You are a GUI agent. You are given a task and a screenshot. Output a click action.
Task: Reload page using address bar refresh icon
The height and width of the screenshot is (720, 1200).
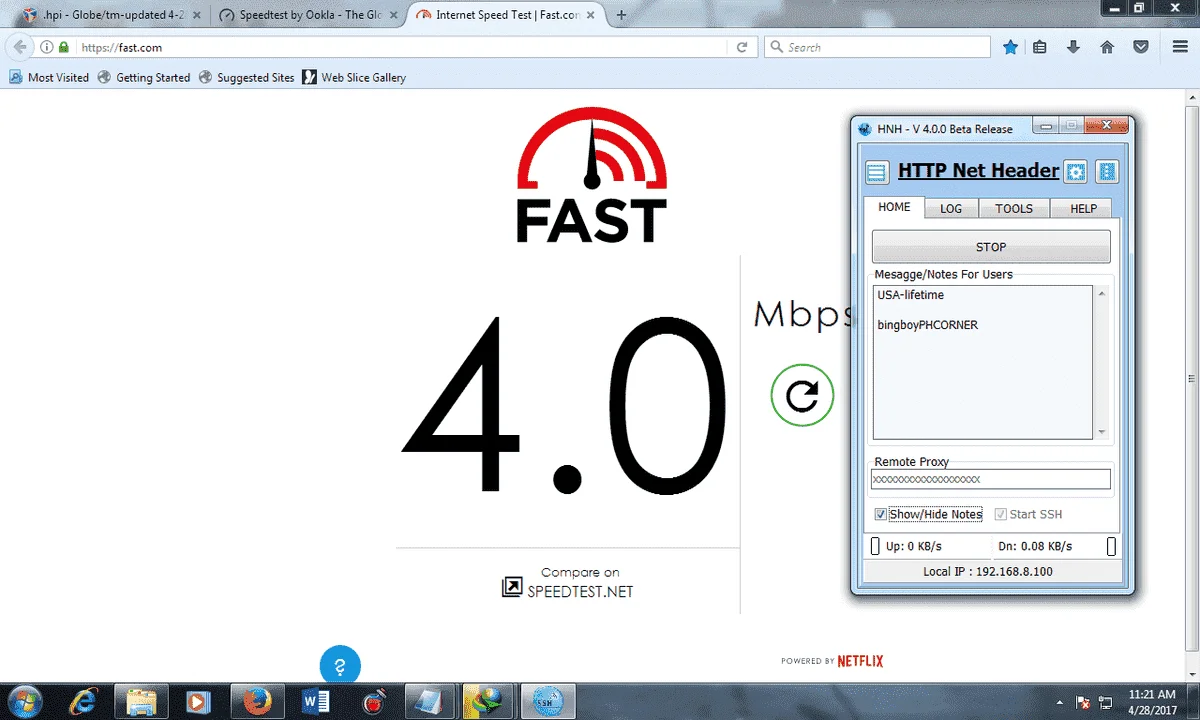click(x=742, y=47)
